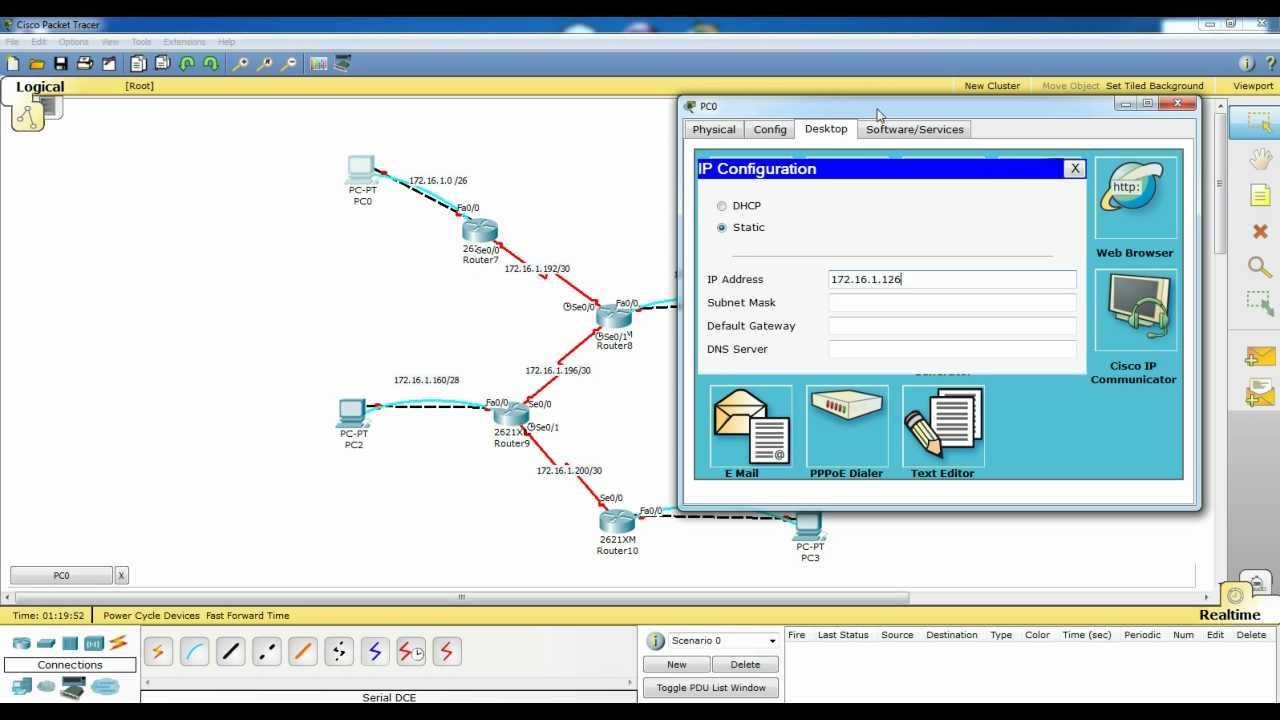The height and width of the screenshot is (720, 1280).
Task: Switch to the Config tab
Action: [x=770, y=130]
